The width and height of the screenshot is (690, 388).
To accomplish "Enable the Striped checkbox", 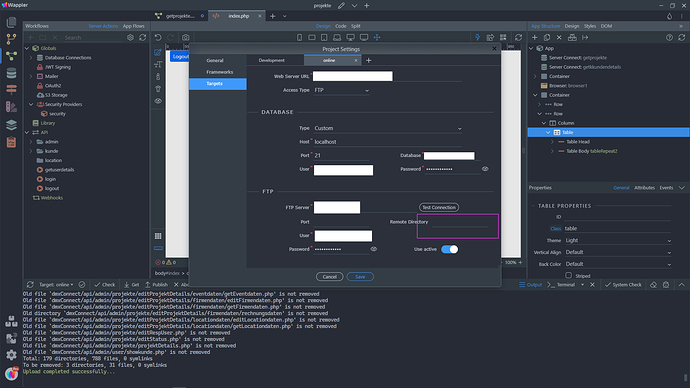I will tap(569, 275).
